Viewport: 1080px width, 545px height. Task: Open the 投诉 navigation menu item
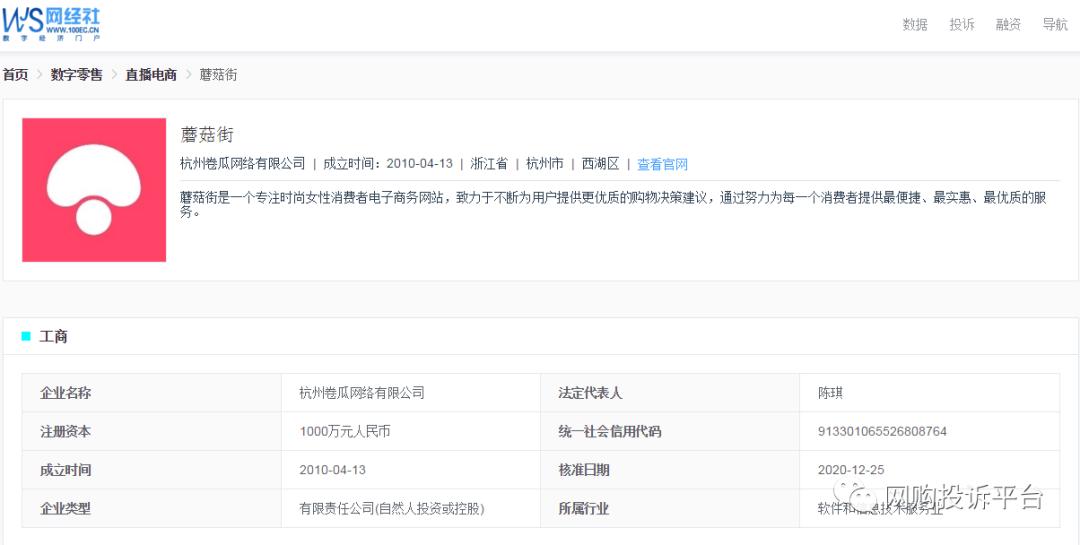click(962, 25)
